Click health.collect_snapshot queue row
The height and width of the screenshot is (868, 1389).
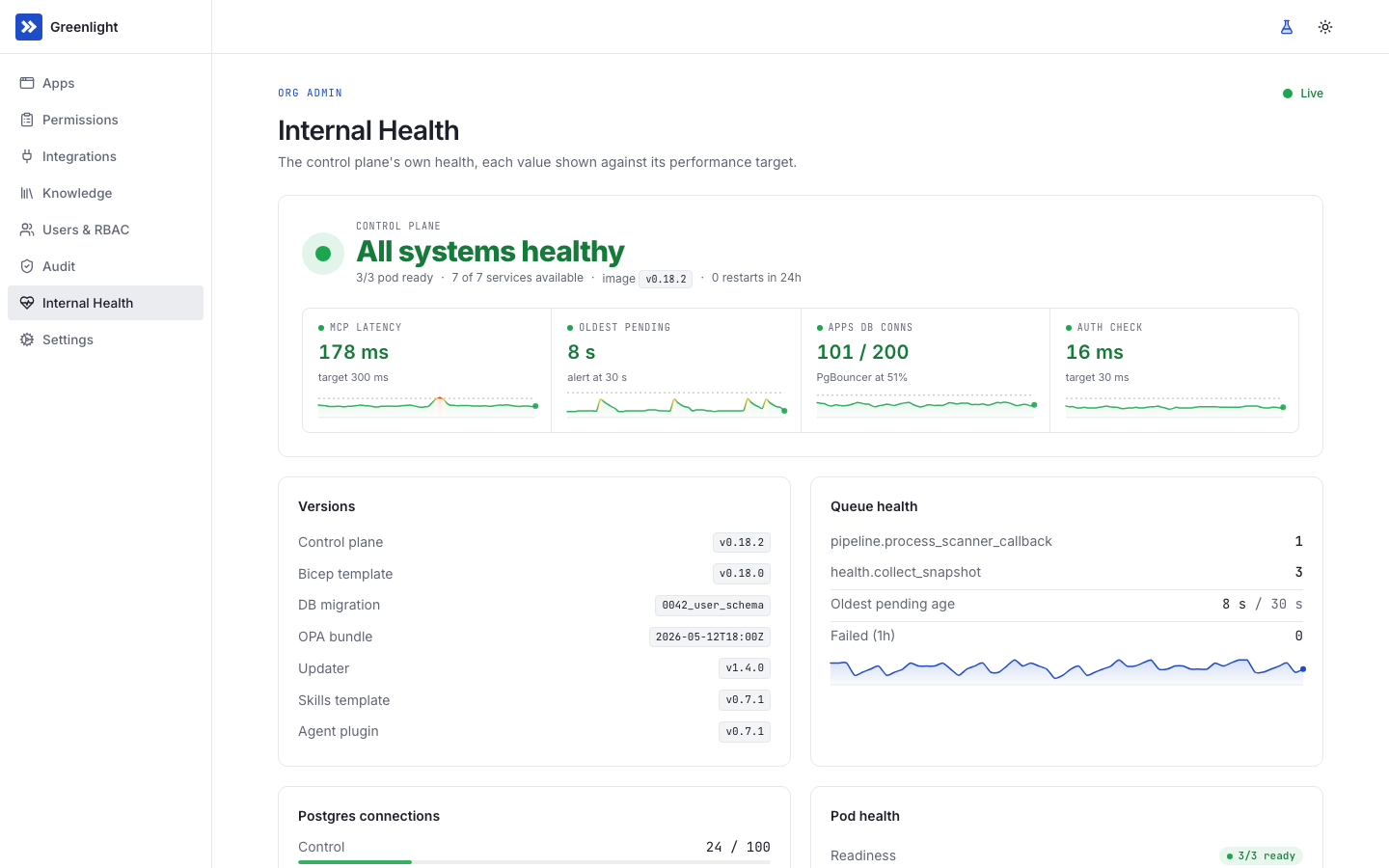tap(1067, 572)
